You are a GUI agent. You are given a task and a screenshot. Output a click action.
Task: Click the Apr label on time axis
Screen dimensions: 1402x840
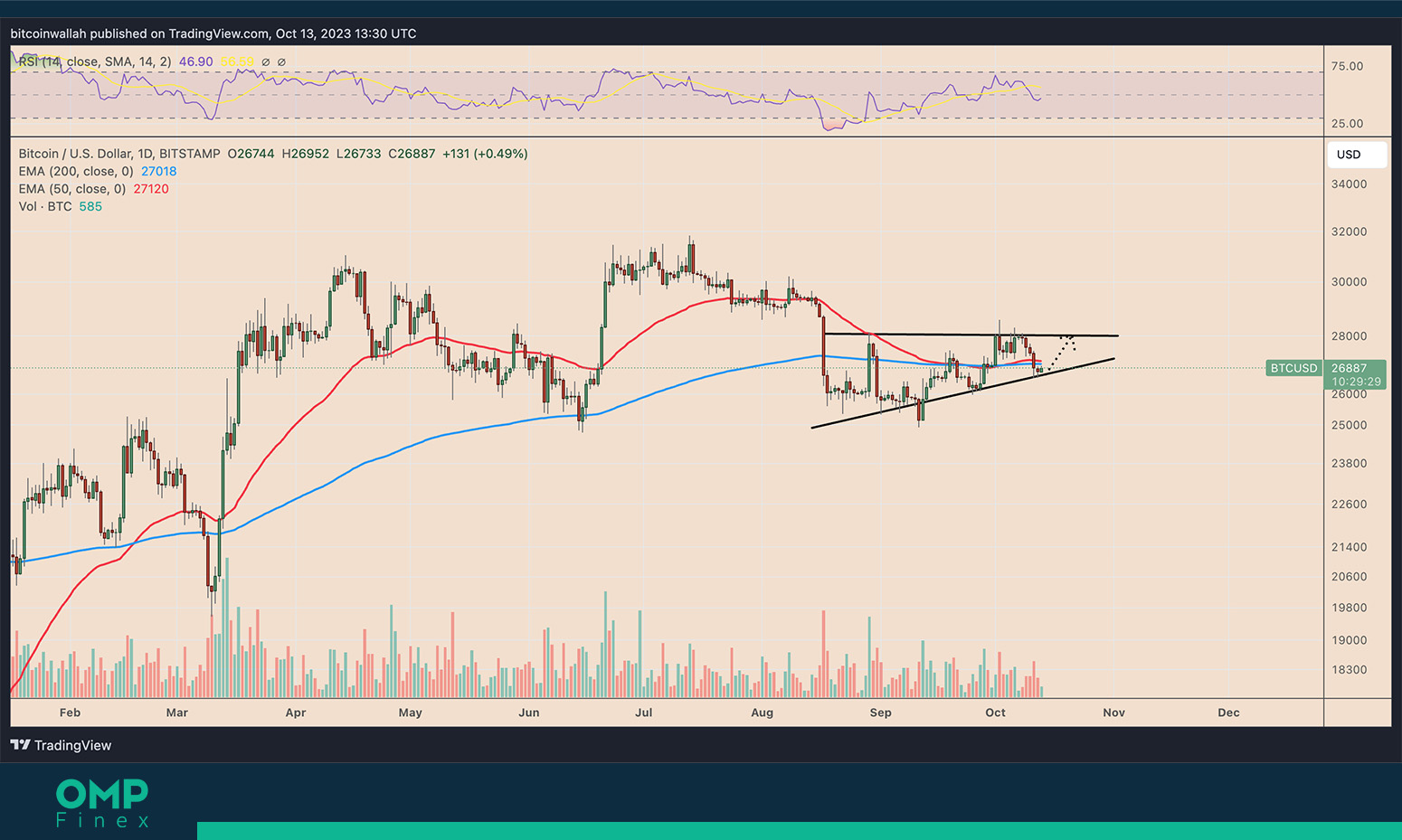[x=296, y=713]
